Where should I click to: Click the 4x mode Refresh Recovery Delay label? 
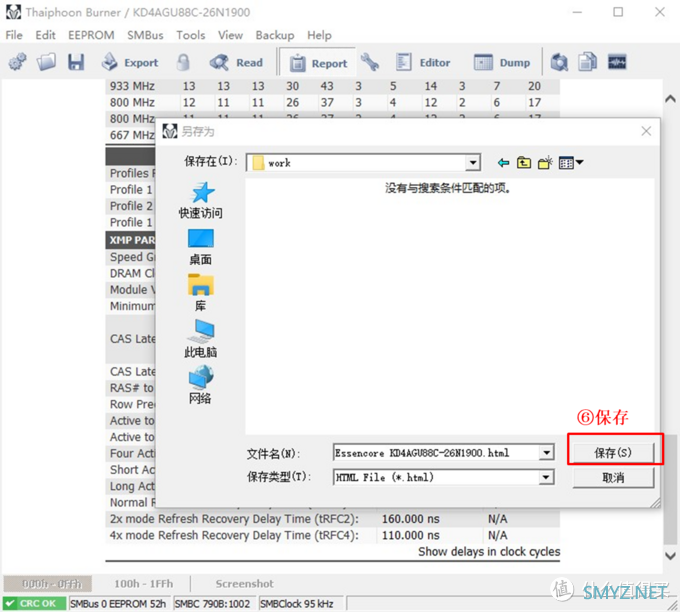234,535
